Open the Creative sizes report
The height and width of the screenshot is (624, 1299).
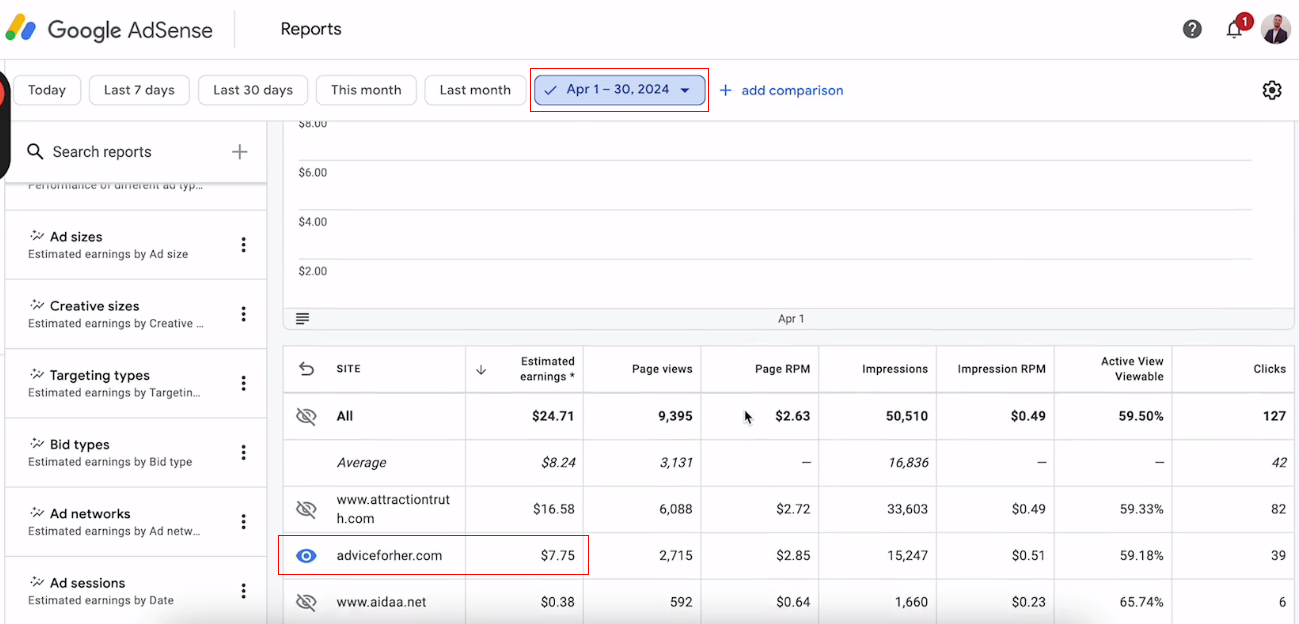(x=118, y=314)
